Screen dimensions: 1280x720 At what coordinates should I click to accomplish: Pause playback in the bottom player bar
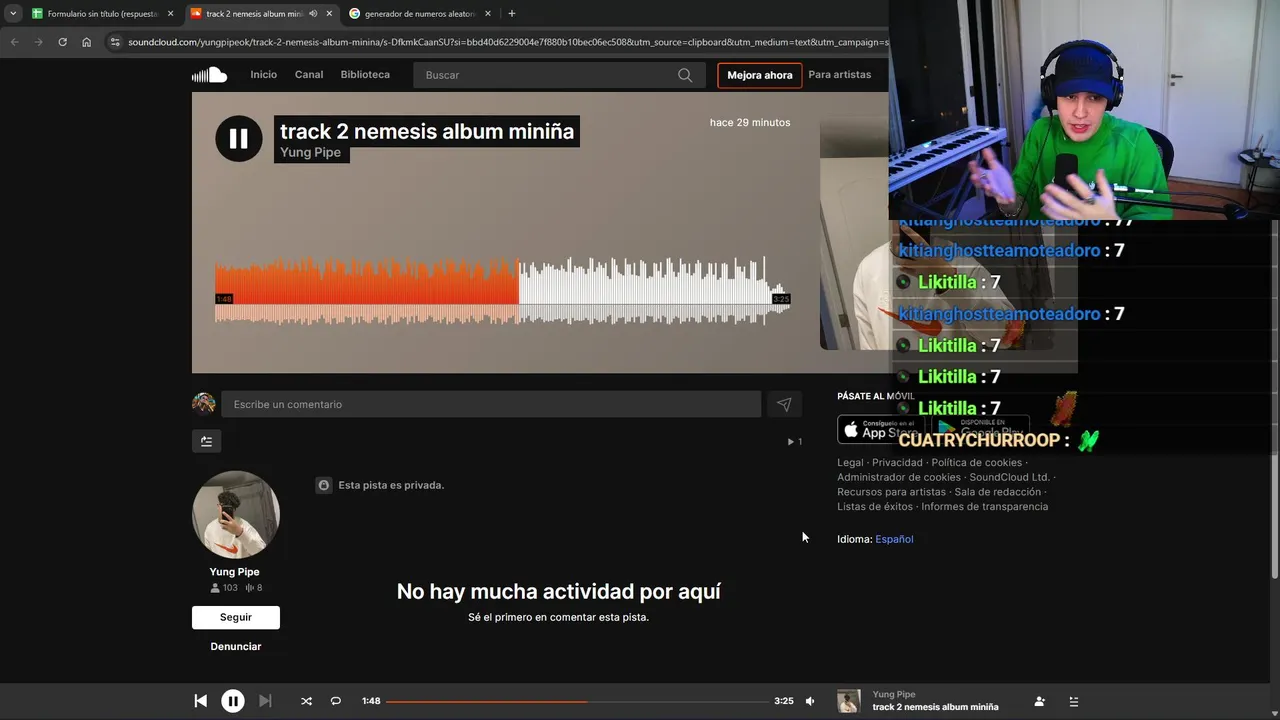(x=232, y=701)
